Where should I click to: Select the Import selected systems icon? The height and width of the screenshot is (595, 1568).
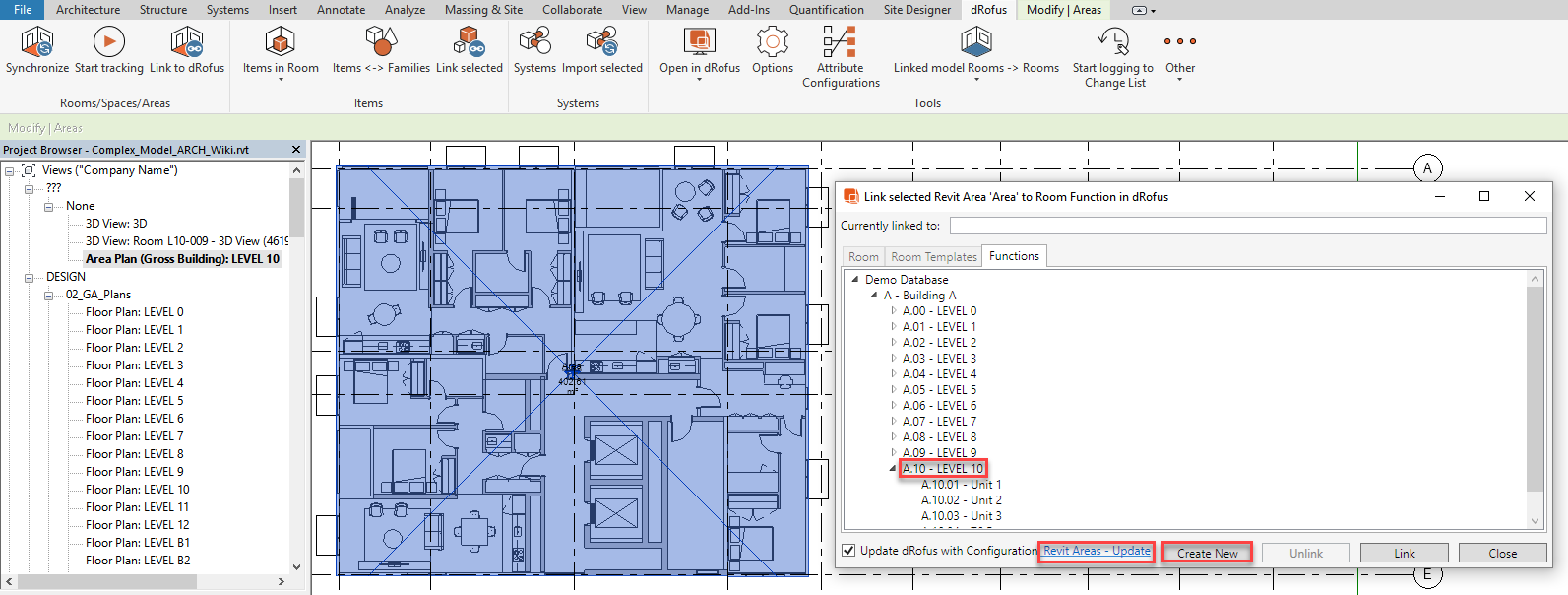601,42
